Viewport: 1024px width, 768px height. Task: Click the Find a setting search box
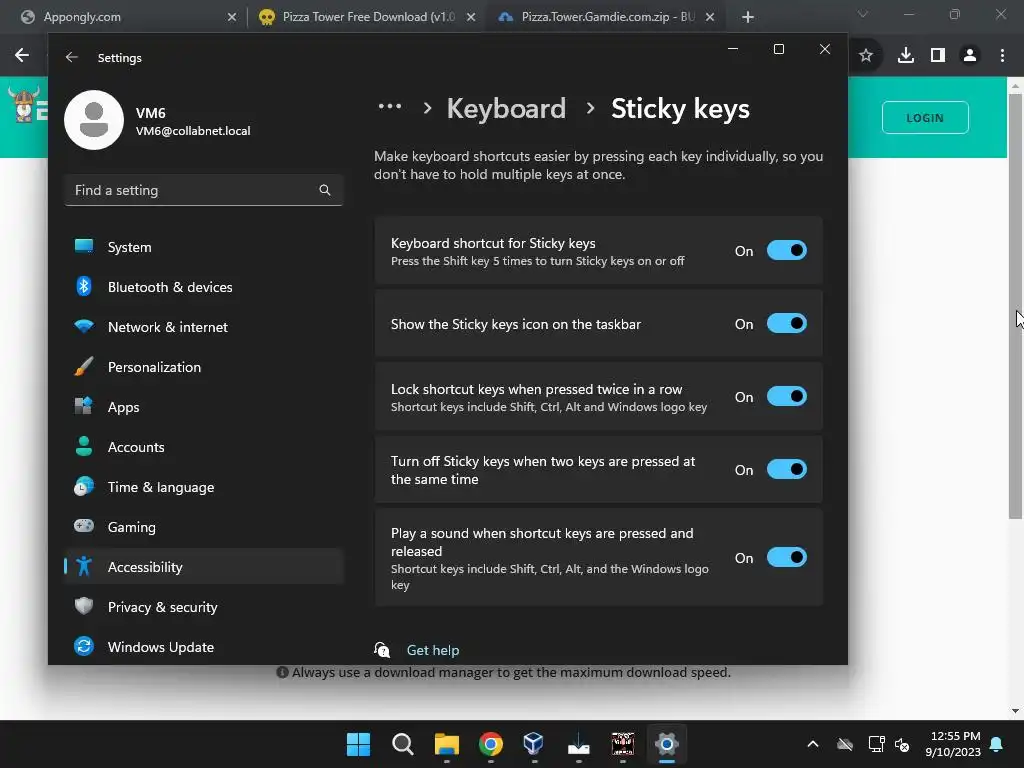point(204,190)
